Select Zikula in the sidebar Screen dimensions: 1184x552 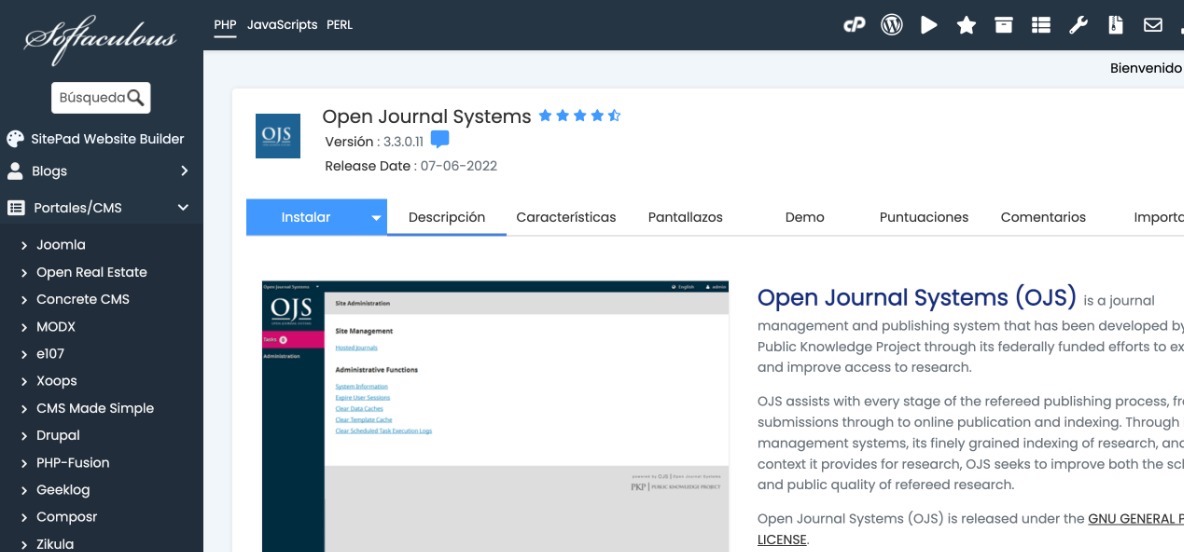pyautogui.click(x=55, y=544)
